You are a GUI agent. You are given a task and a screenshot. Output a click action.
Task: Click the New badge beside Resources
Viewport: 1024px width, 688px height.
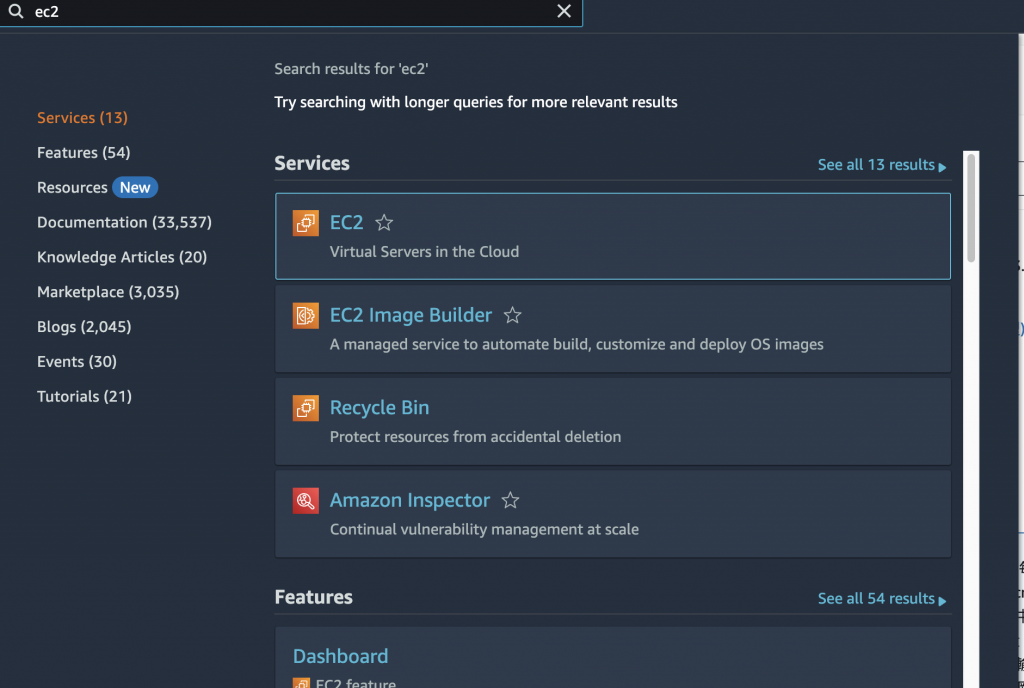(135, 188)
